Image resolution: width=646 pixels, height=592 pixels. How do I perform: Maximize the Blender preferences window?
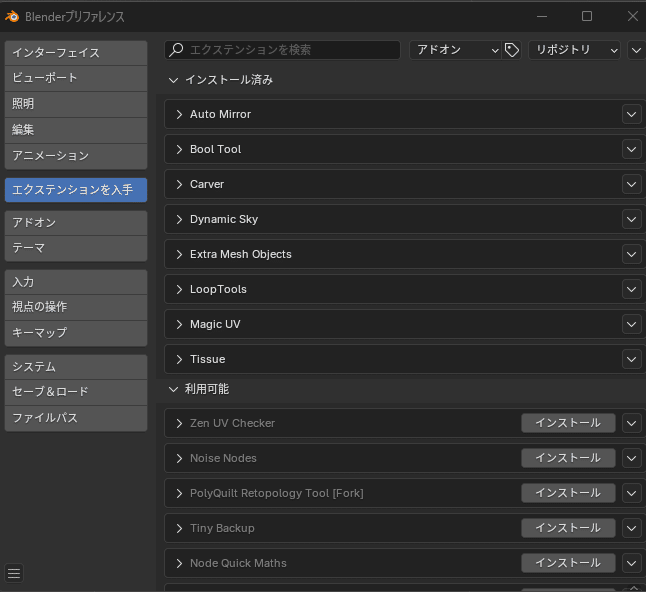pyautogui.click(x=587, y=16)
